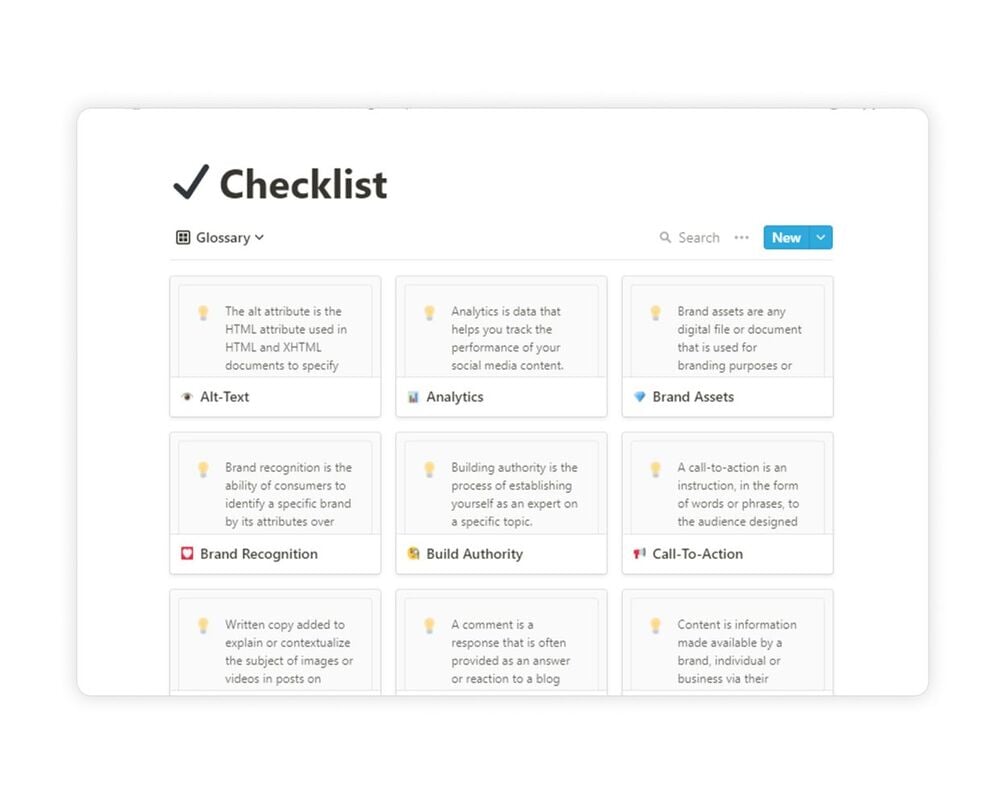Image resolution: width=1005 pixels, height=804 pixels.
Task: Click the Glossary gallery view grid icon
Action: pyautogui.click(x=183, y=238)
